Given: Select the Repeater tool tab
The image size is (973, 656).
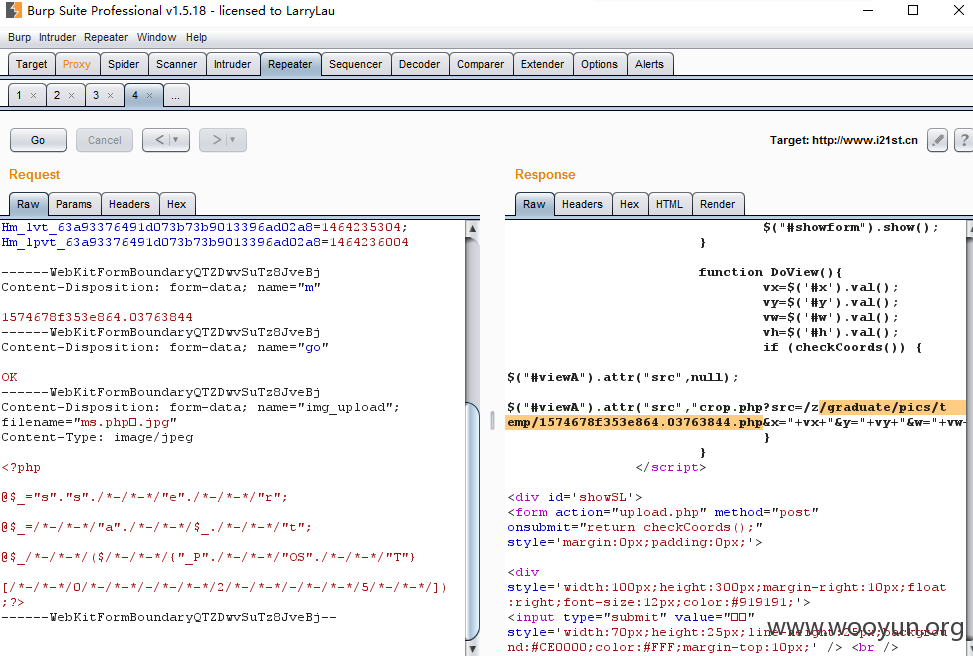Looking at the screenshot, I should point(290,64).
